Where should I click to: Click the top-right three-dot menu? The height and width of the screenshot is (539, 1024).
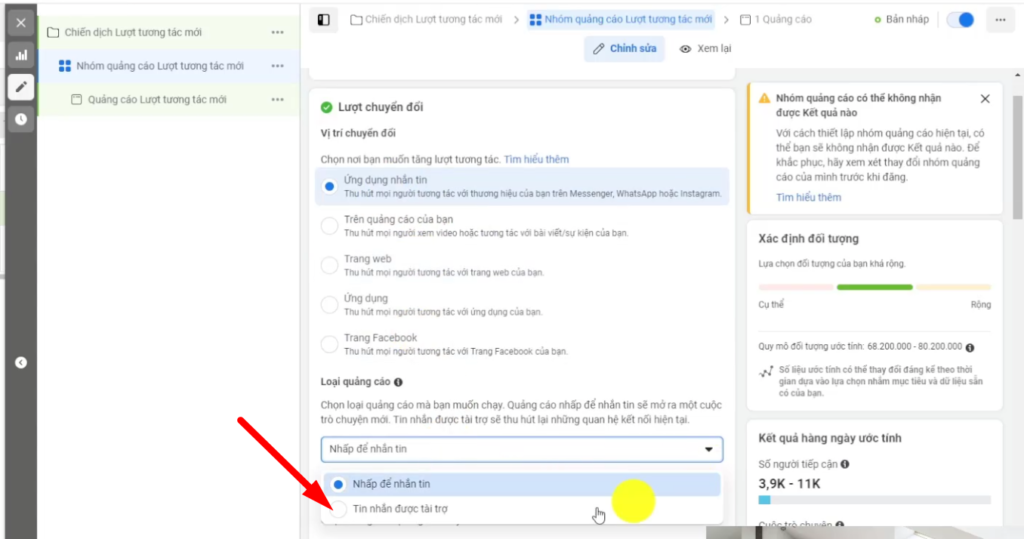(1000, 20)
